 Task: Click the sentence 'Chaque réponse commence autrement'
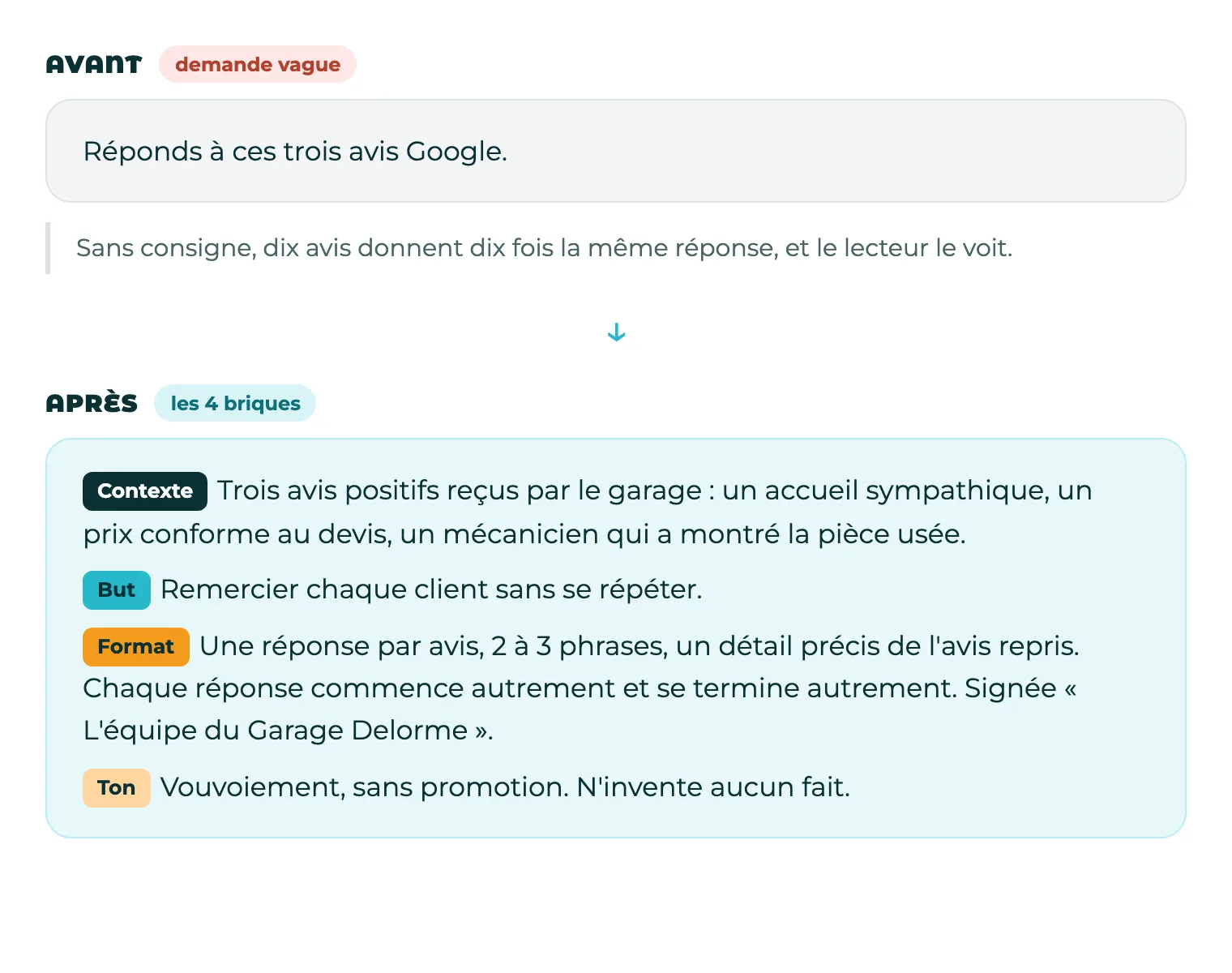[x=349, y=688]
